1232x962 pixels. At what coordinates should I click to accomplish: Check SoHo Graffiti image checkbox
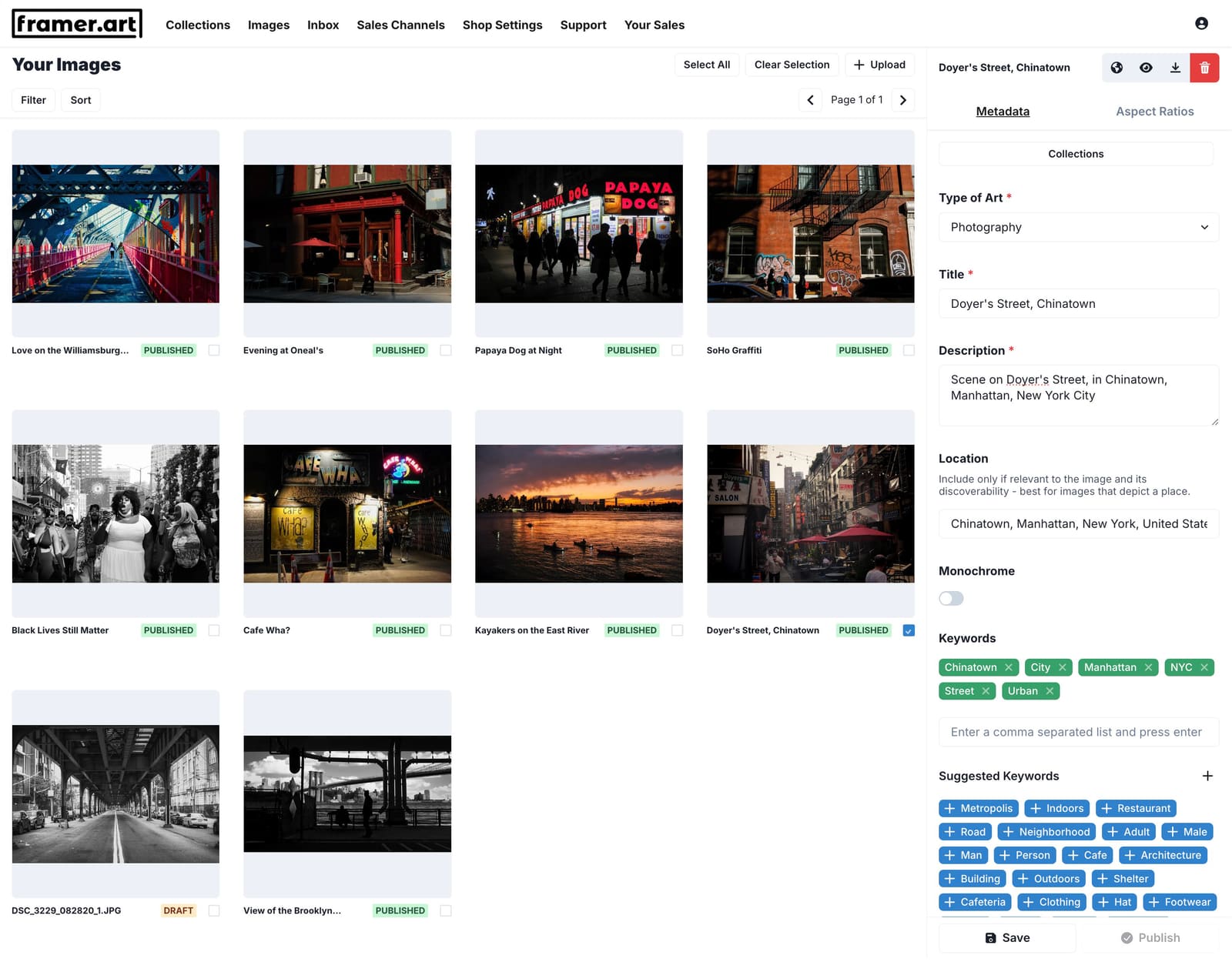[909, 350]
